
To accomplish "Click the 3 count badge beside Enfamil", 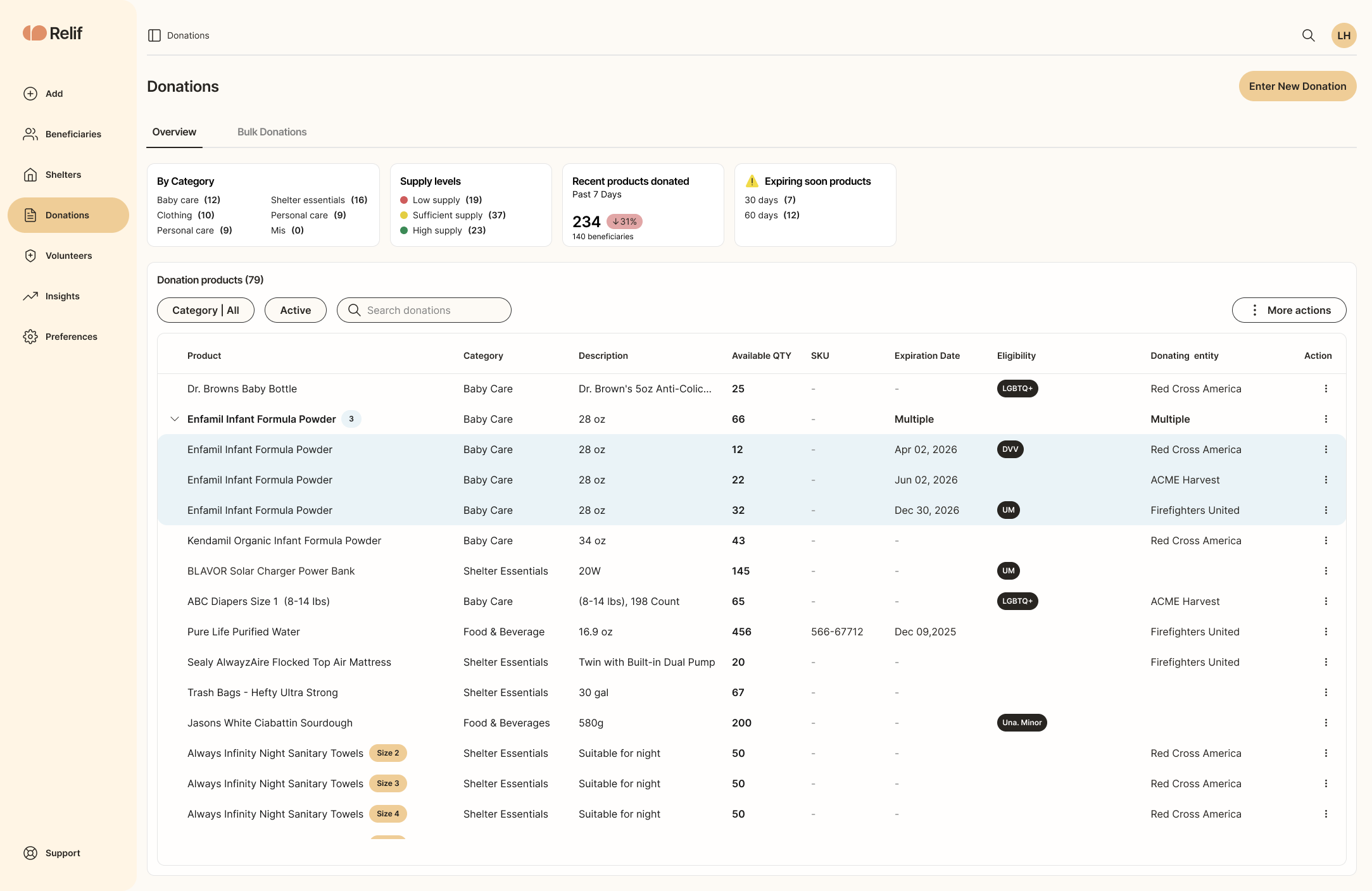I will 351,419.
